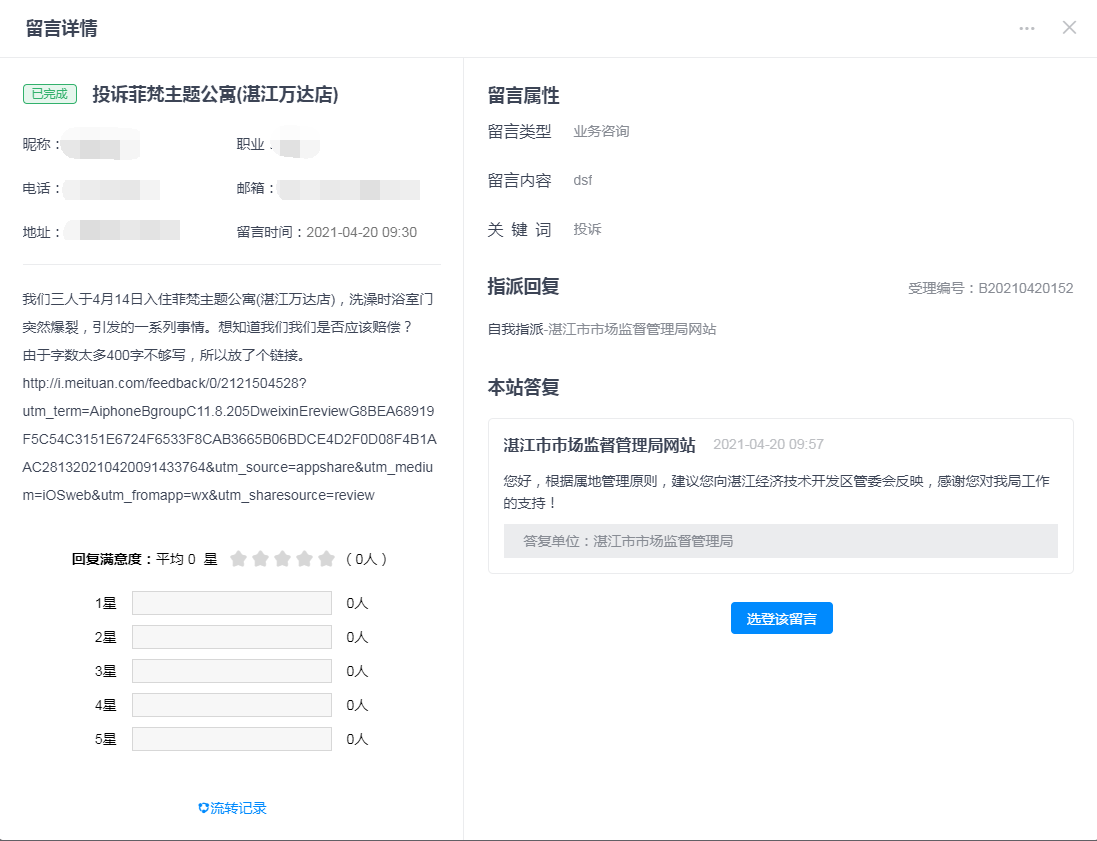Click the 业务咨询 message type value

(x=601, y=131)
